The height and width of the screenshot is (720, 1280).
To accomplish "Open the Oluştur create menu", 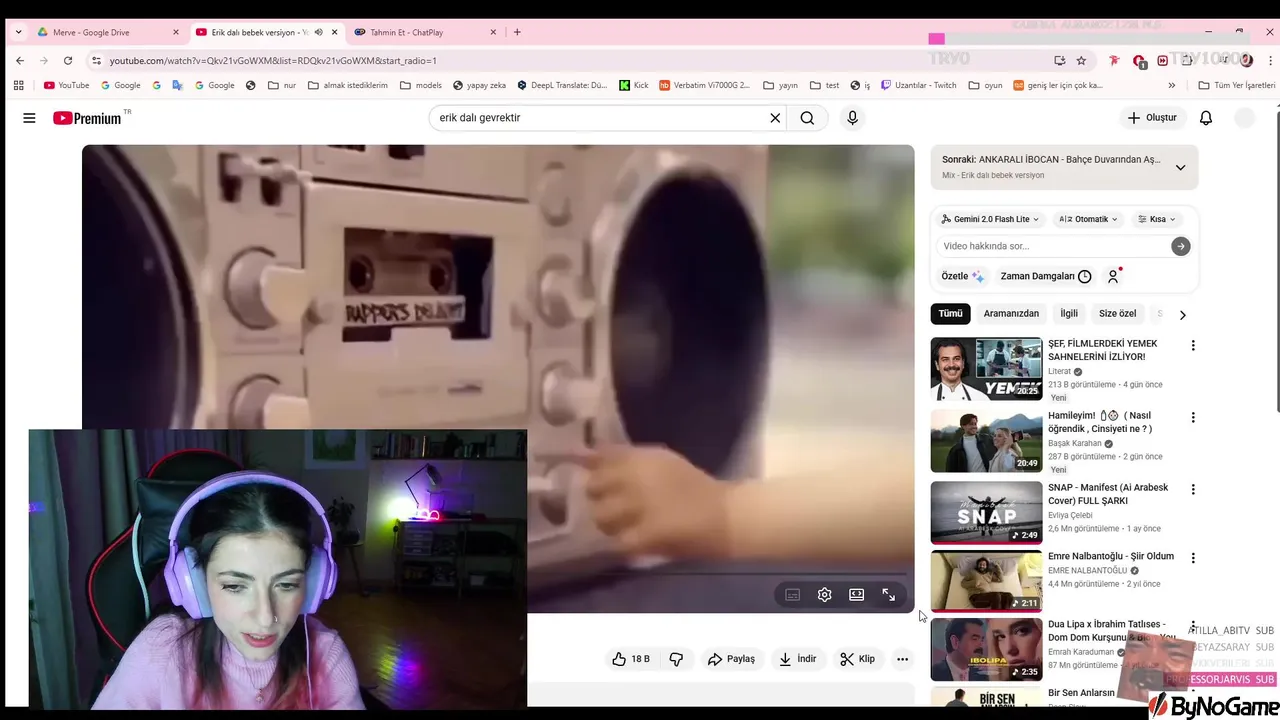I will tap(1152, 118).
